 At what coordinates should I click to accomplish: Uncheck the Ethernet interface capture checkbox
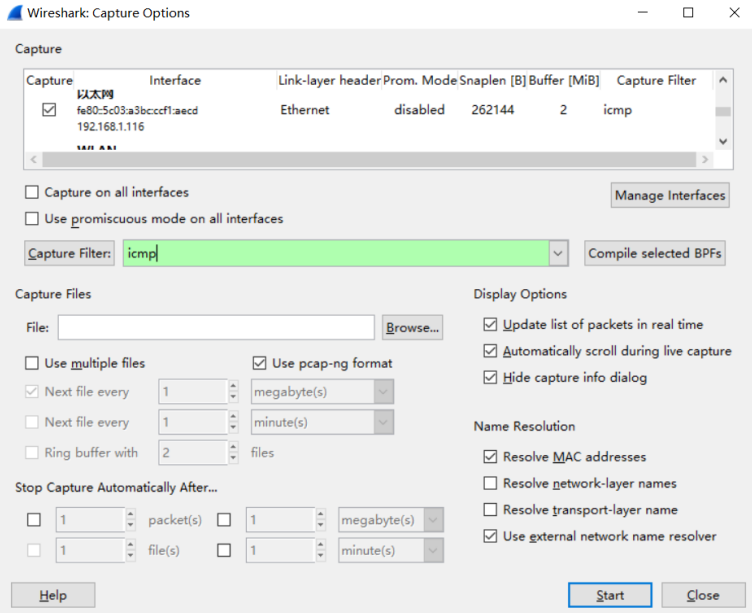[49, 110]
